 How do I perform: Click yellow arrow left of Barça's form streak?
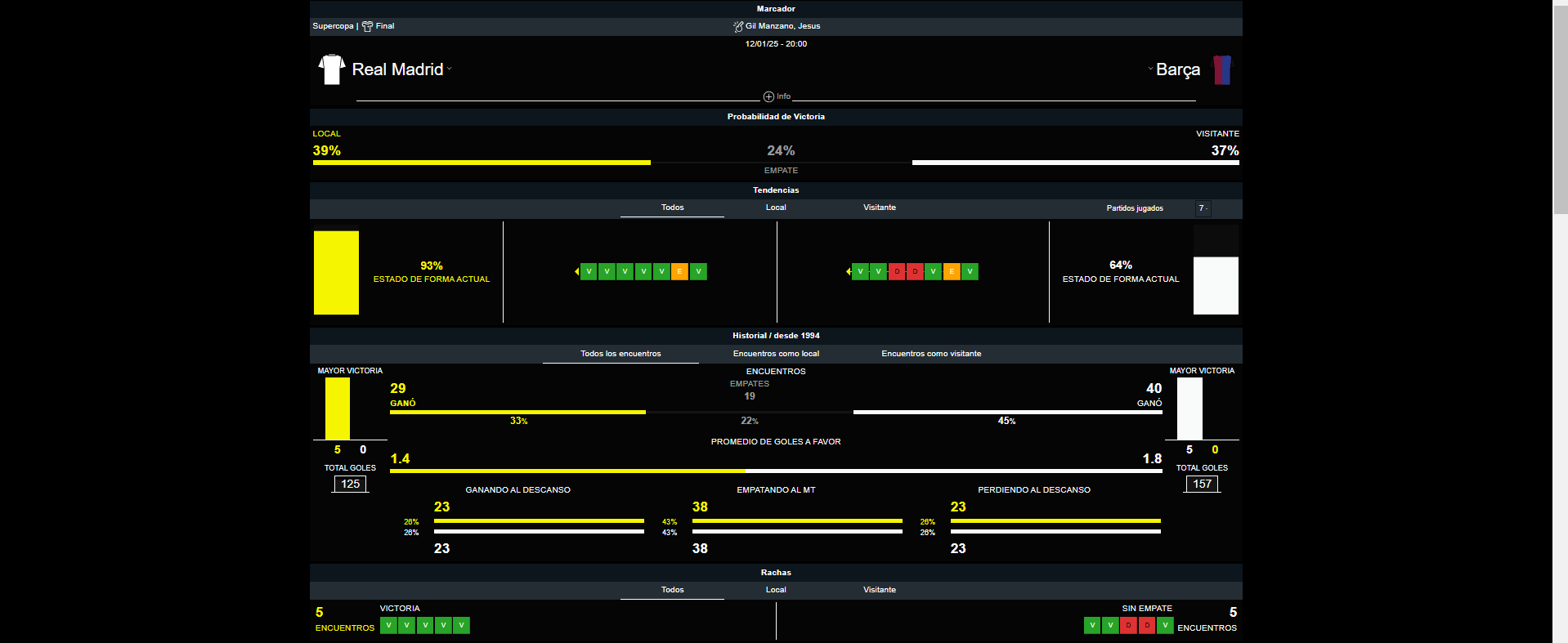[848, 272]
